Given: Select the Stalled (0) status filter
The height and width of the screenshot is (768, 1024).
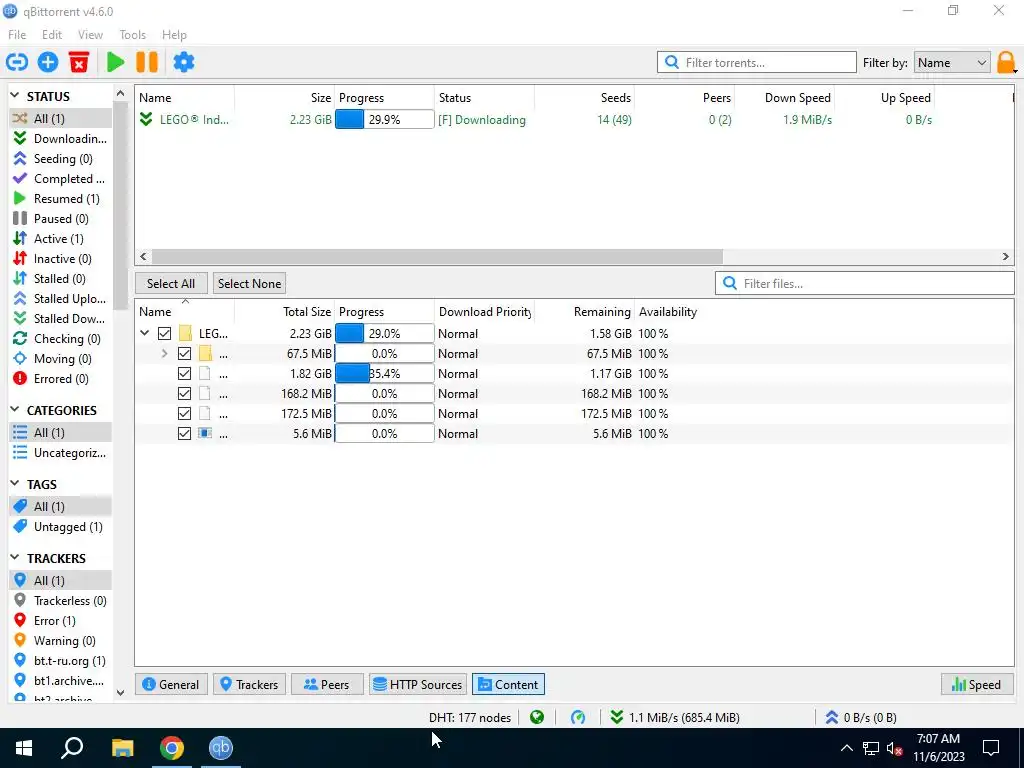Looking at the screenshot, I should pos(60,279).
